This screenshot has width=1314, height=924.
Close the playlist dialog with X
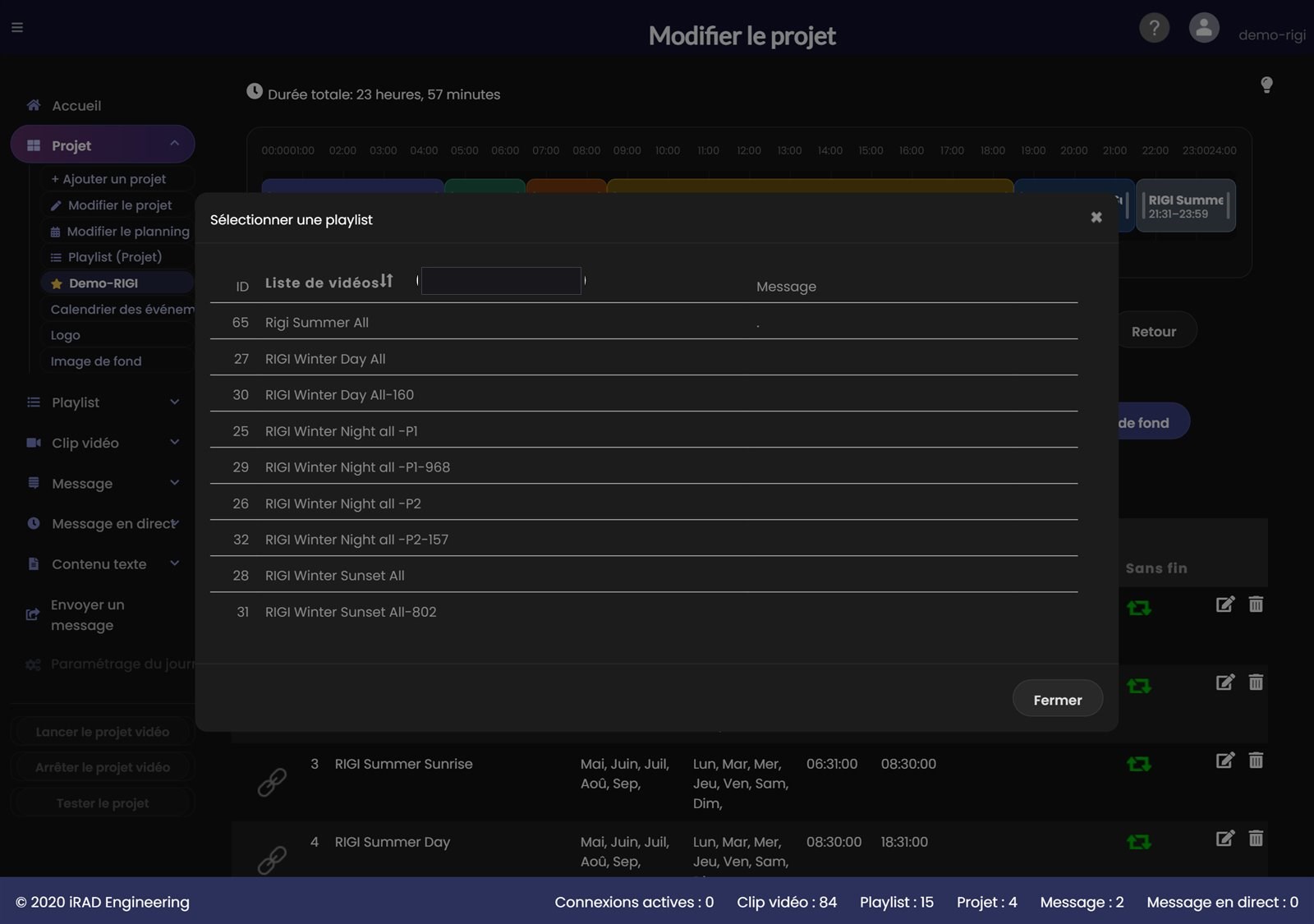click(x=1096, y=218)
